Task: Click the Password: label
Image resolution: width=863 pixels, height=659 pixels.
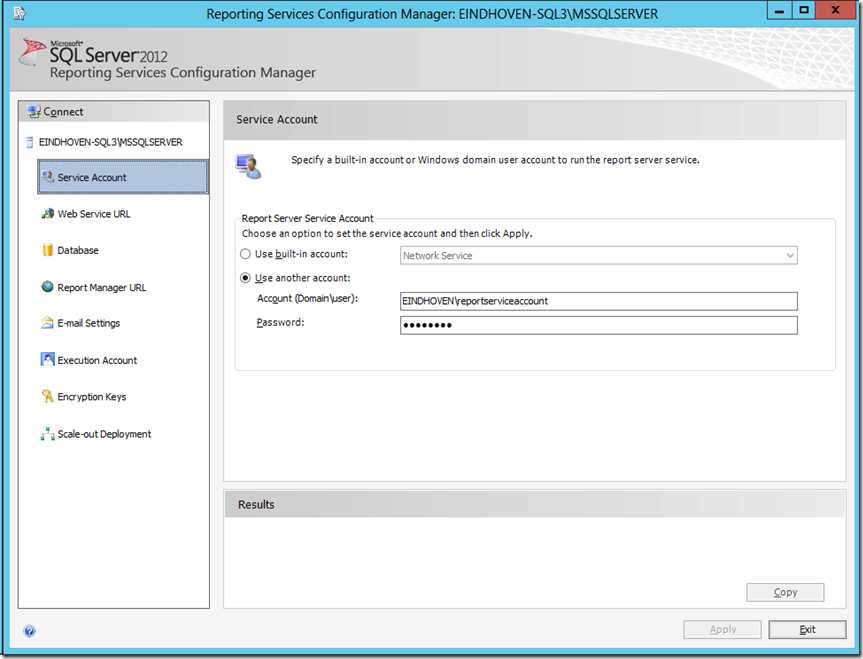Action: (281, 322)
